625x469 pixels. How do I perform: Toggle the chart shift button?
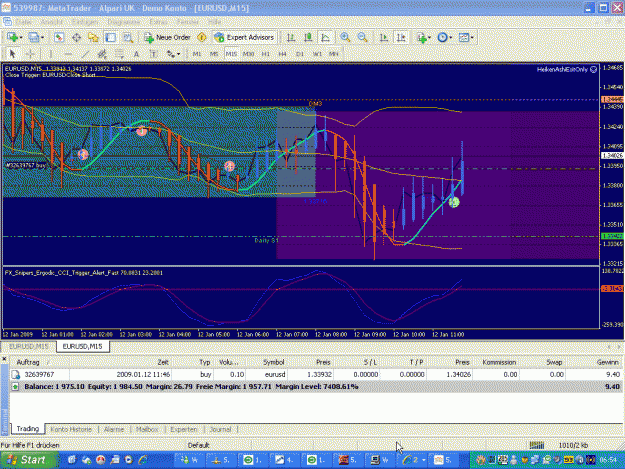pyautogui.click(x=401, y=37)
